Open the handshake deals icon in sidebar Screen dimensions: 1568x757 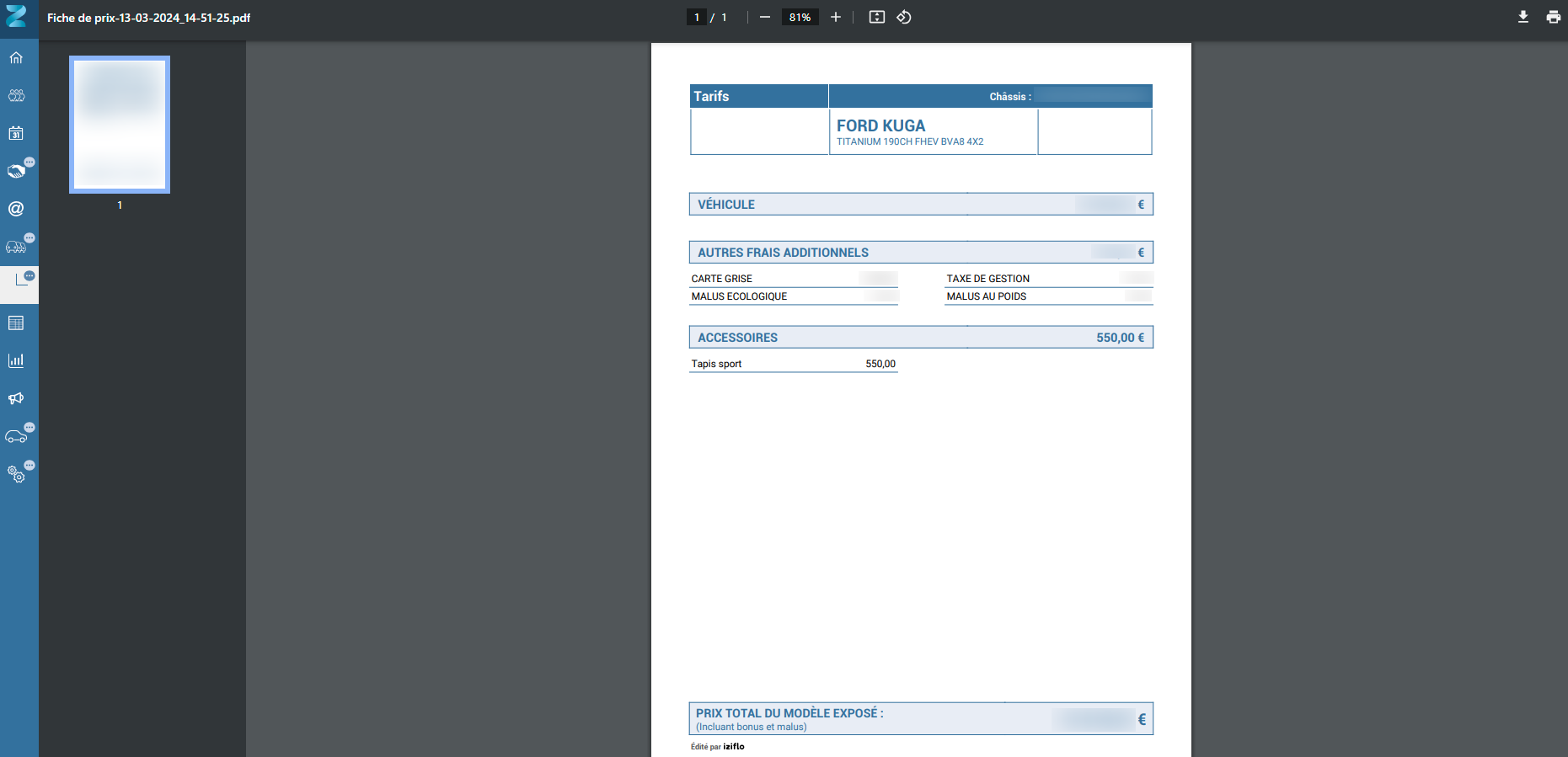pyautogui.click(x=16, y=171)
